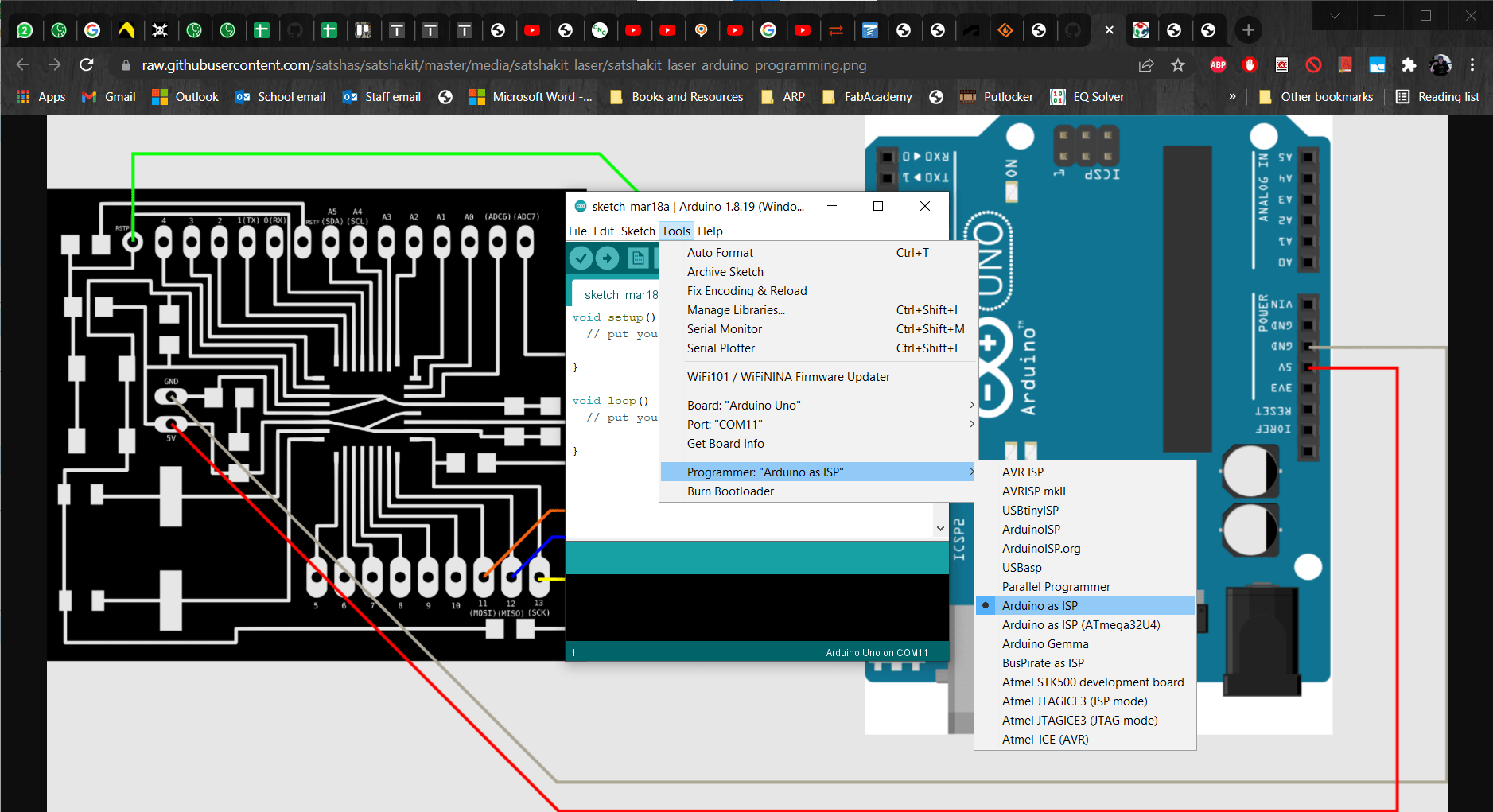Choose Serial Monitor from Tools menu
The height and width of the screenshot is (812, 1493).
pyautogui.click(x=818, y=328)
